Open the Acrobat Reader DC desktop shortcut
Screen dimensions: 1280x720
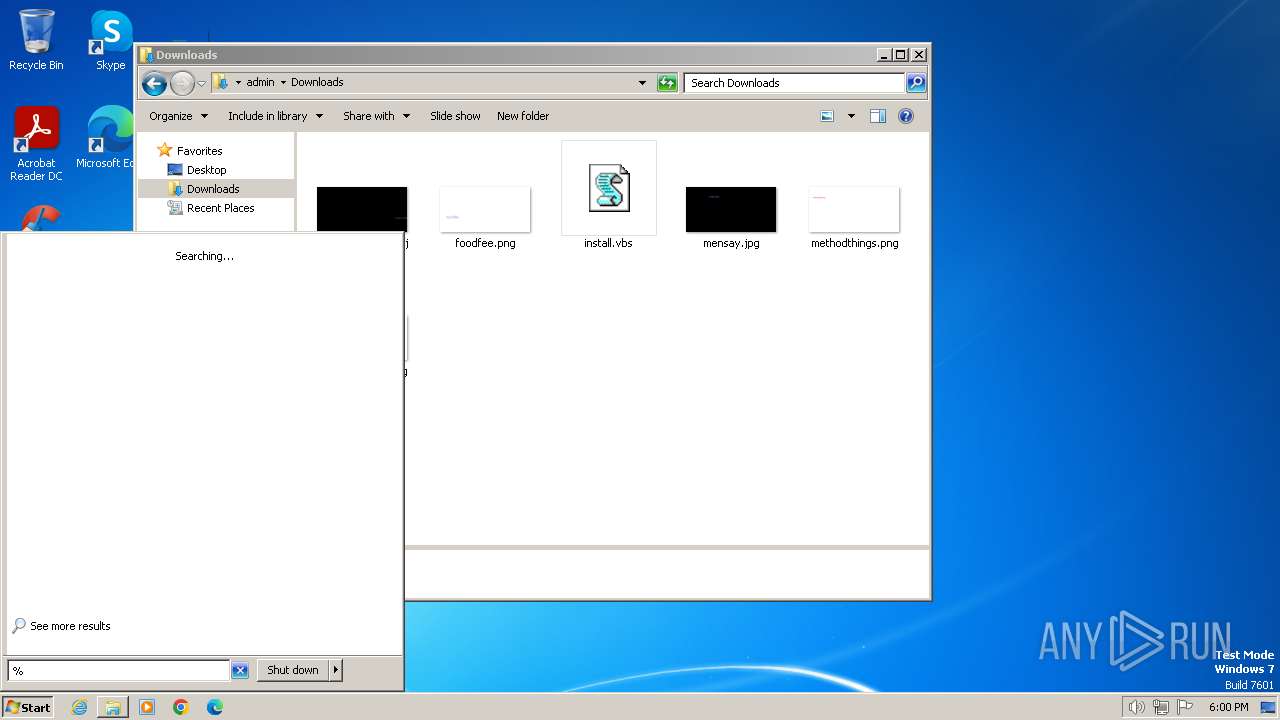(36, 144)
